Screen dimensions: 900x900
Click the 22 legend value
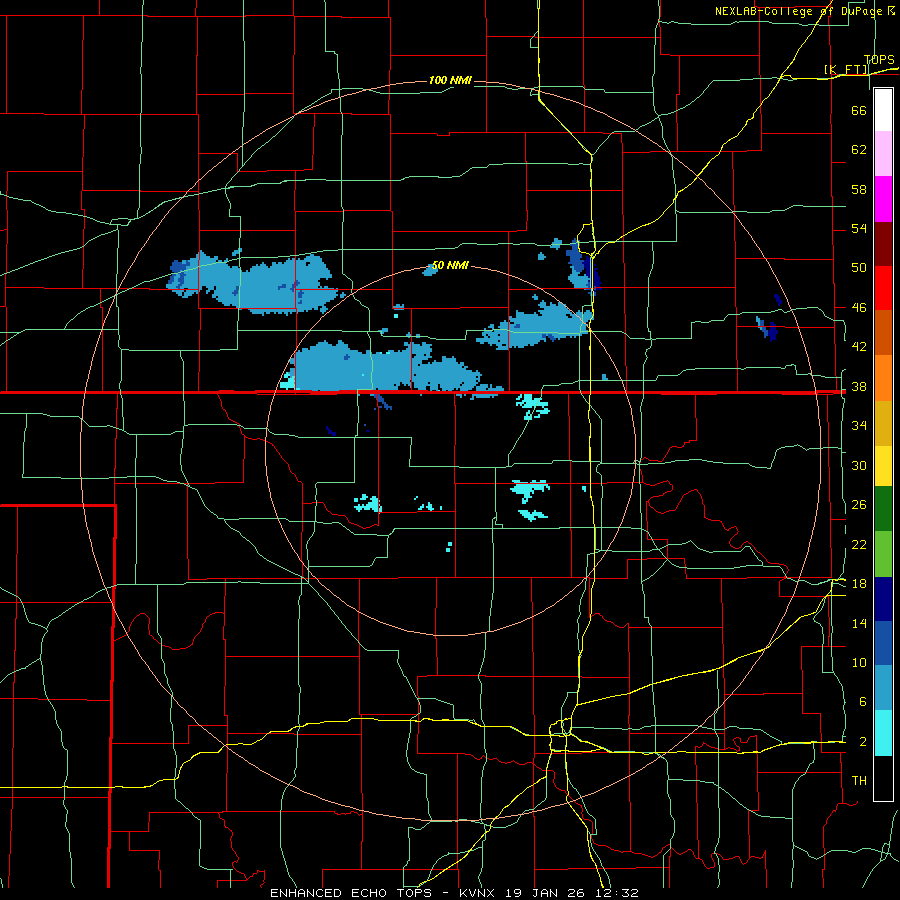(859, 544)
